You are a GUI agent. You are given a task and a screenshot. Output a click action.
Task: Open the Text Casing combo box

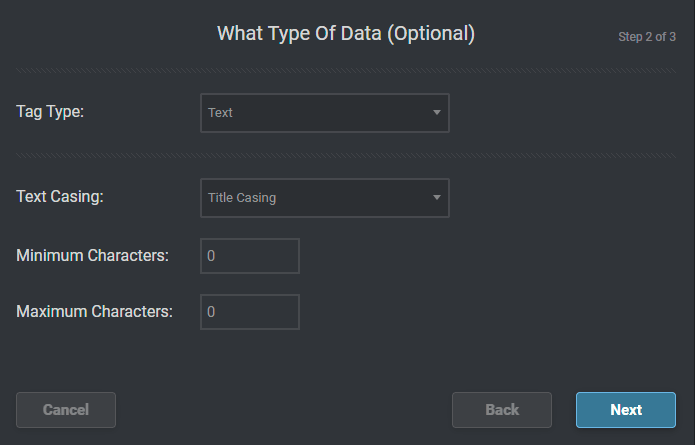pyautogui.click(x=324, y=198)
